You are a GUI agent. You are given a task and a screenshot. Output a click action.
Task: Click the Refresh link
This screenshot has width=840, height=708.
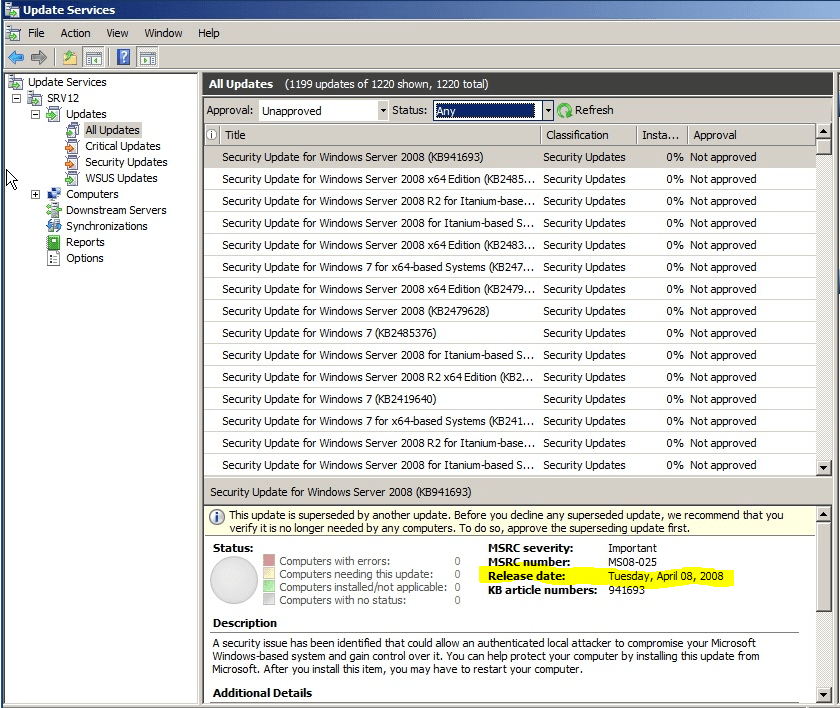pyautogui.click(x=594, y=110)
